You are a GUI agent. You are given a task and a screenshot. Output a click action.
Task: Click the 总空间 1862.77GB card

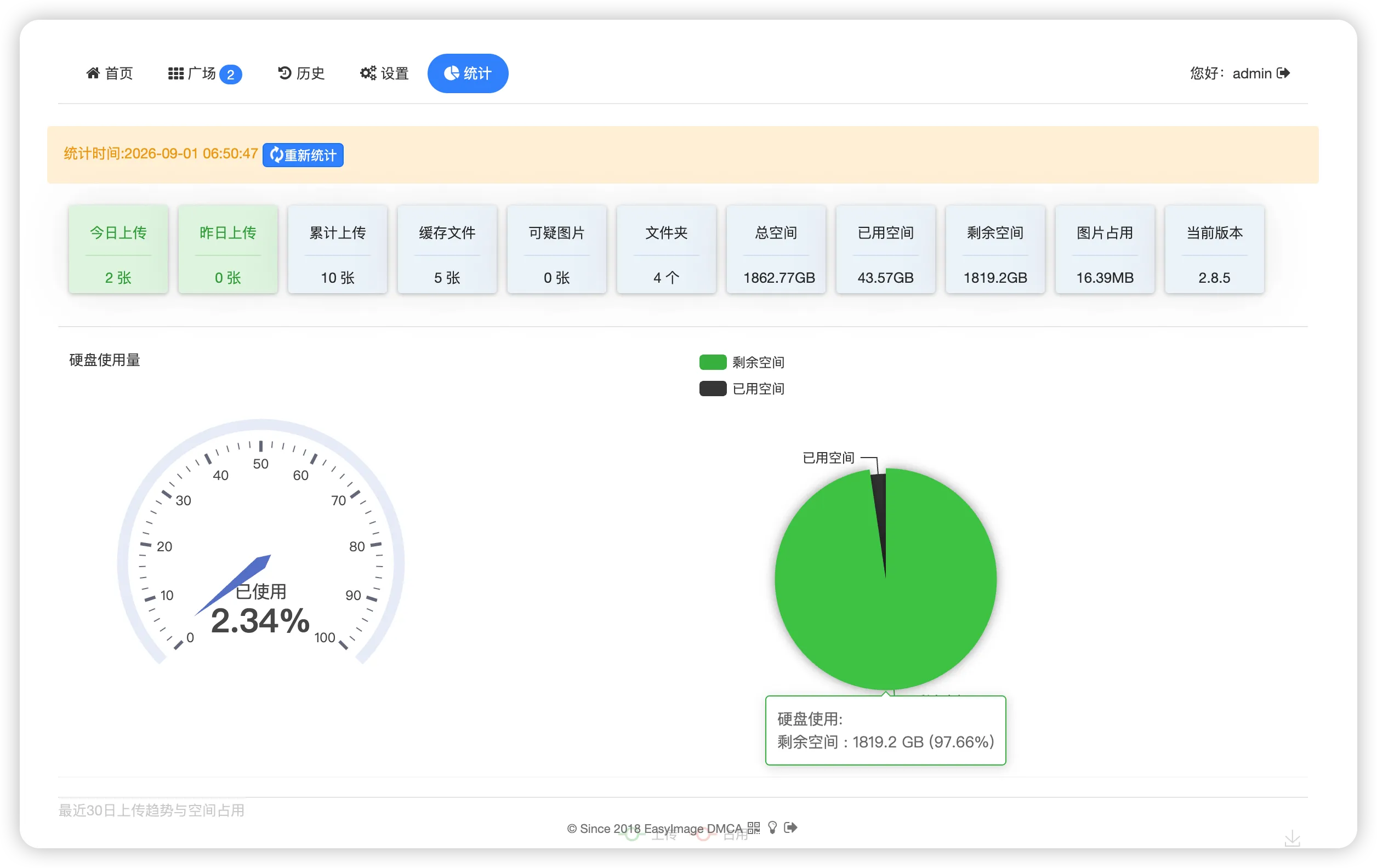point(776,249)
